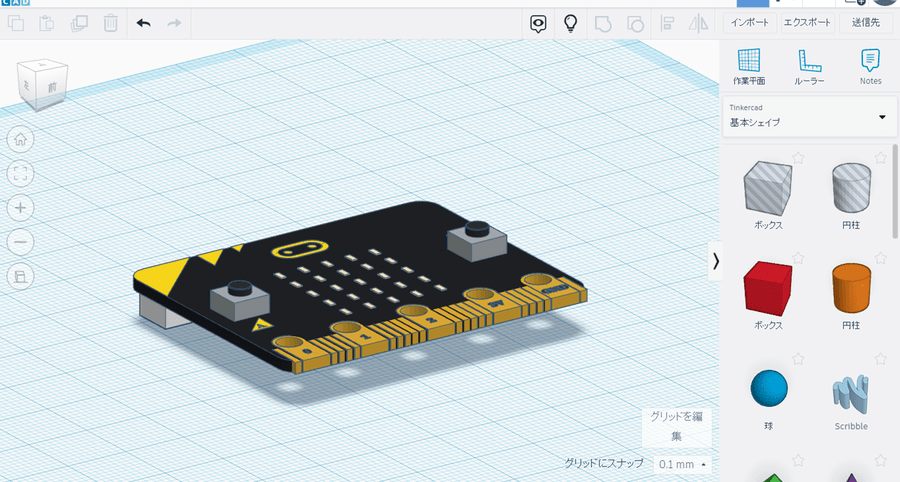Click the Delete trash icon
The width and height of the screenshot is (900, 482).
coord(110,24)
